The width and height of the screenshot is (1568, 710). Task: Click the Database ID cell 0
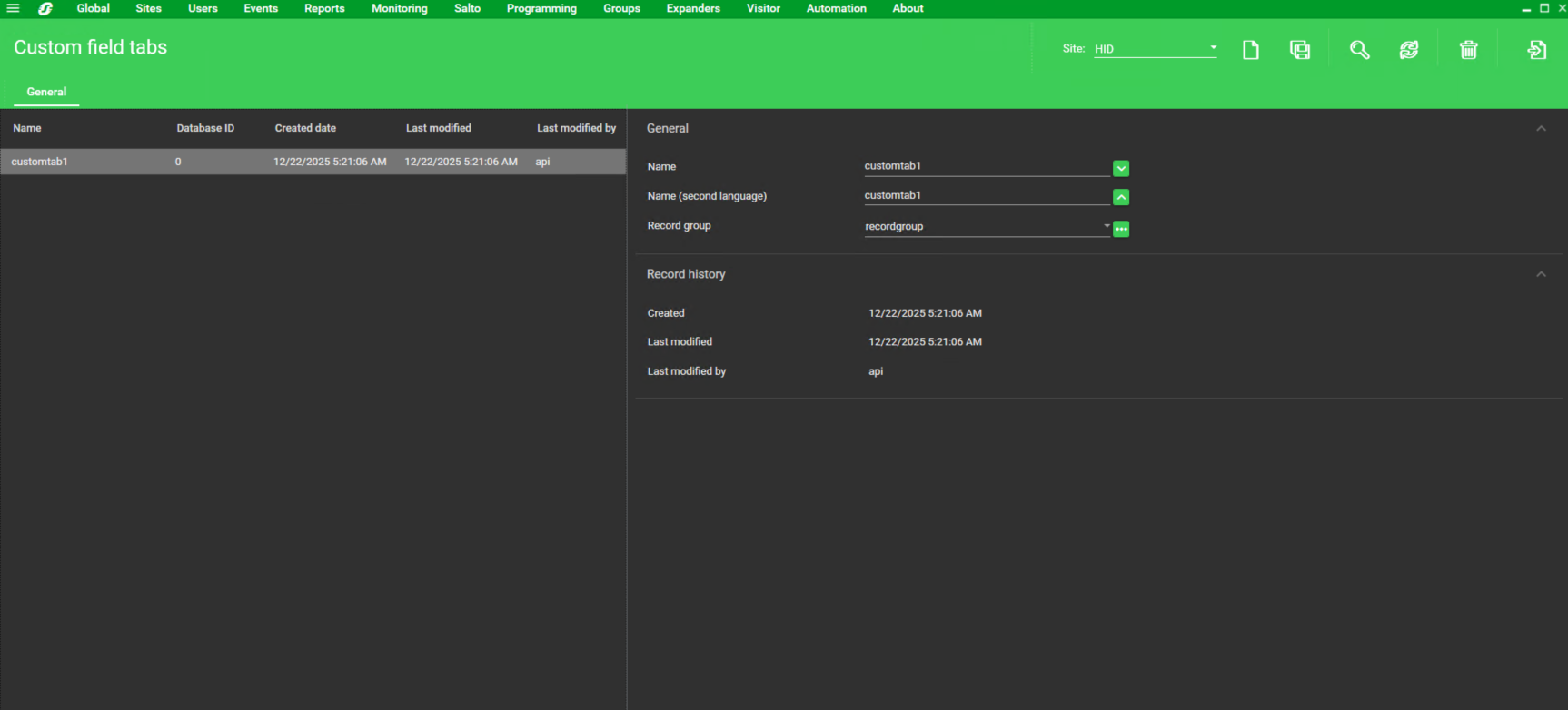coord(178,162)
